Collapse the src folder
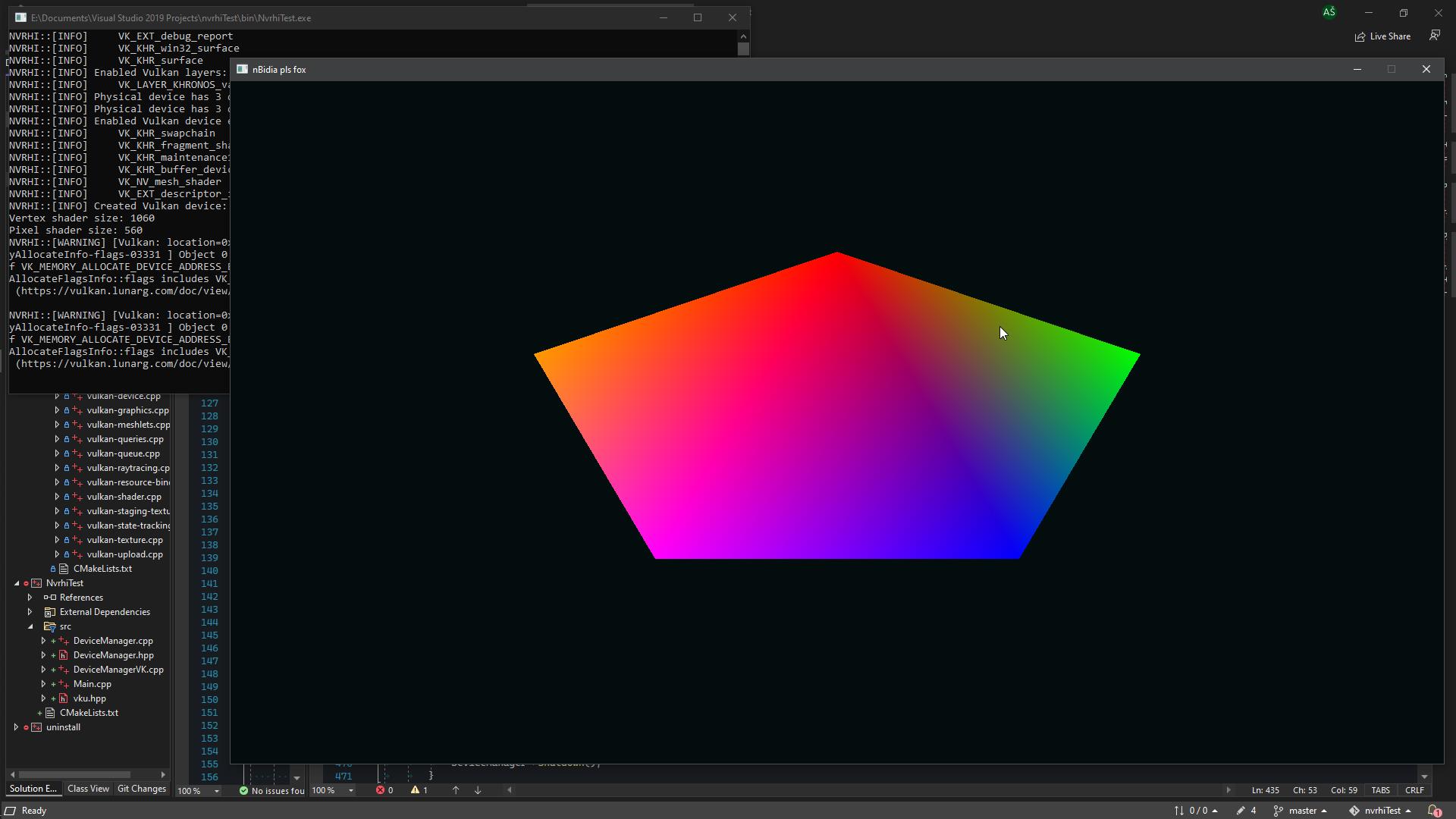1456x819 pixels. [30, 626]
